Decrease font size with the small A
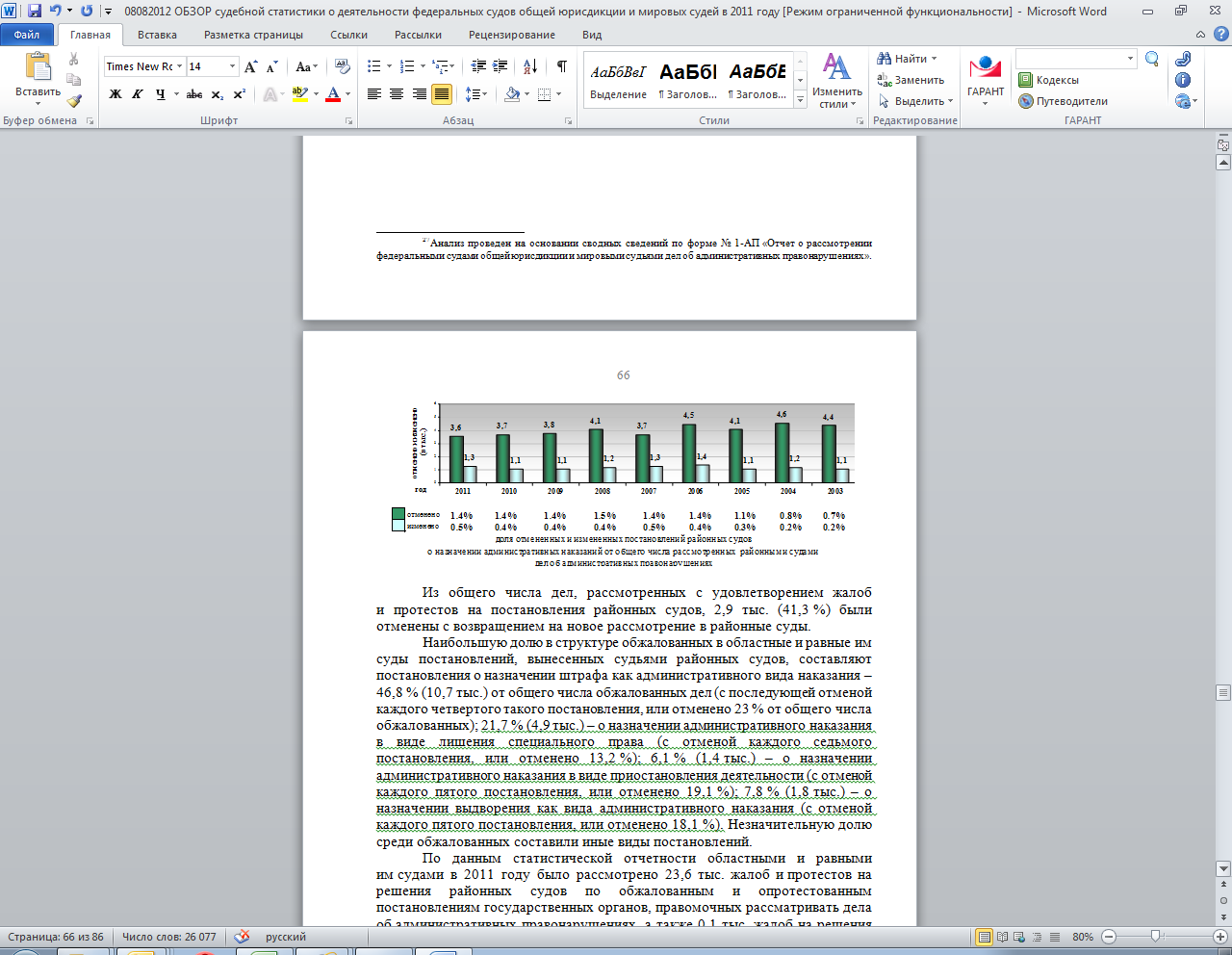Screen dimensions: 1232x955 (272, 66)
